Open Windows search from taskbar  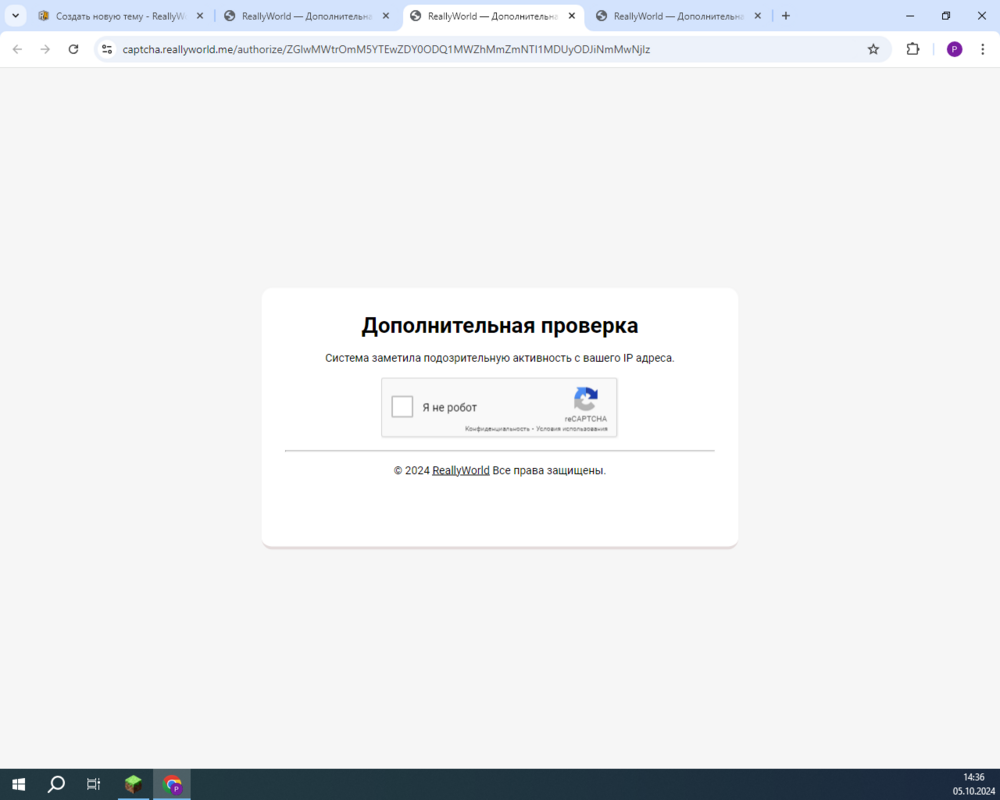pos(56,784)
